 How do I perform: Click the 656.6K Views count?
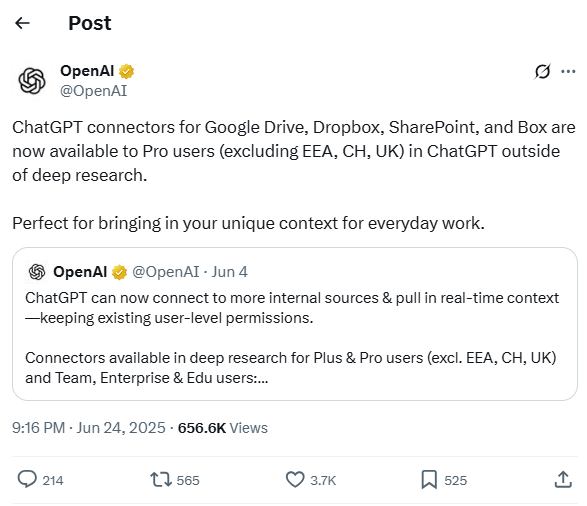(x=223, y=428)
